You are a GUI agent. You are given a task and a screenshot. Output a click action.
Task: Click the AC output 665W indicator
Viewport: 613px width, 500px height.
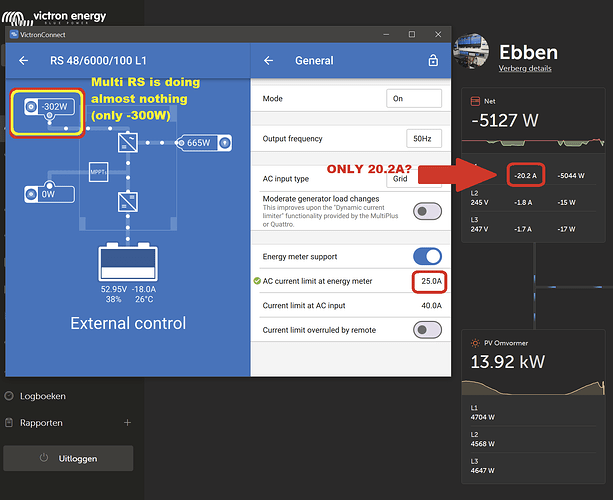[204, 143]
